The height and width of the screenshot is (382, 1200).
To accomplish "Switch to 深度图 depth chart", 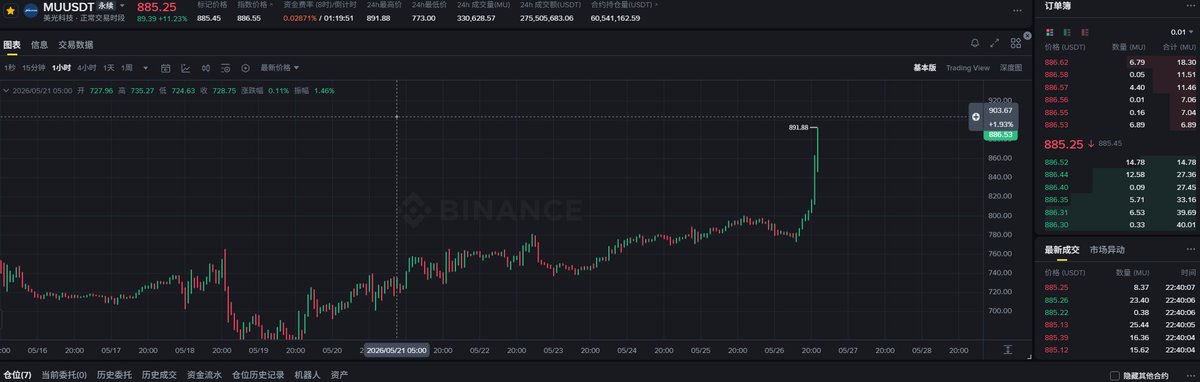I will 1011,68.
